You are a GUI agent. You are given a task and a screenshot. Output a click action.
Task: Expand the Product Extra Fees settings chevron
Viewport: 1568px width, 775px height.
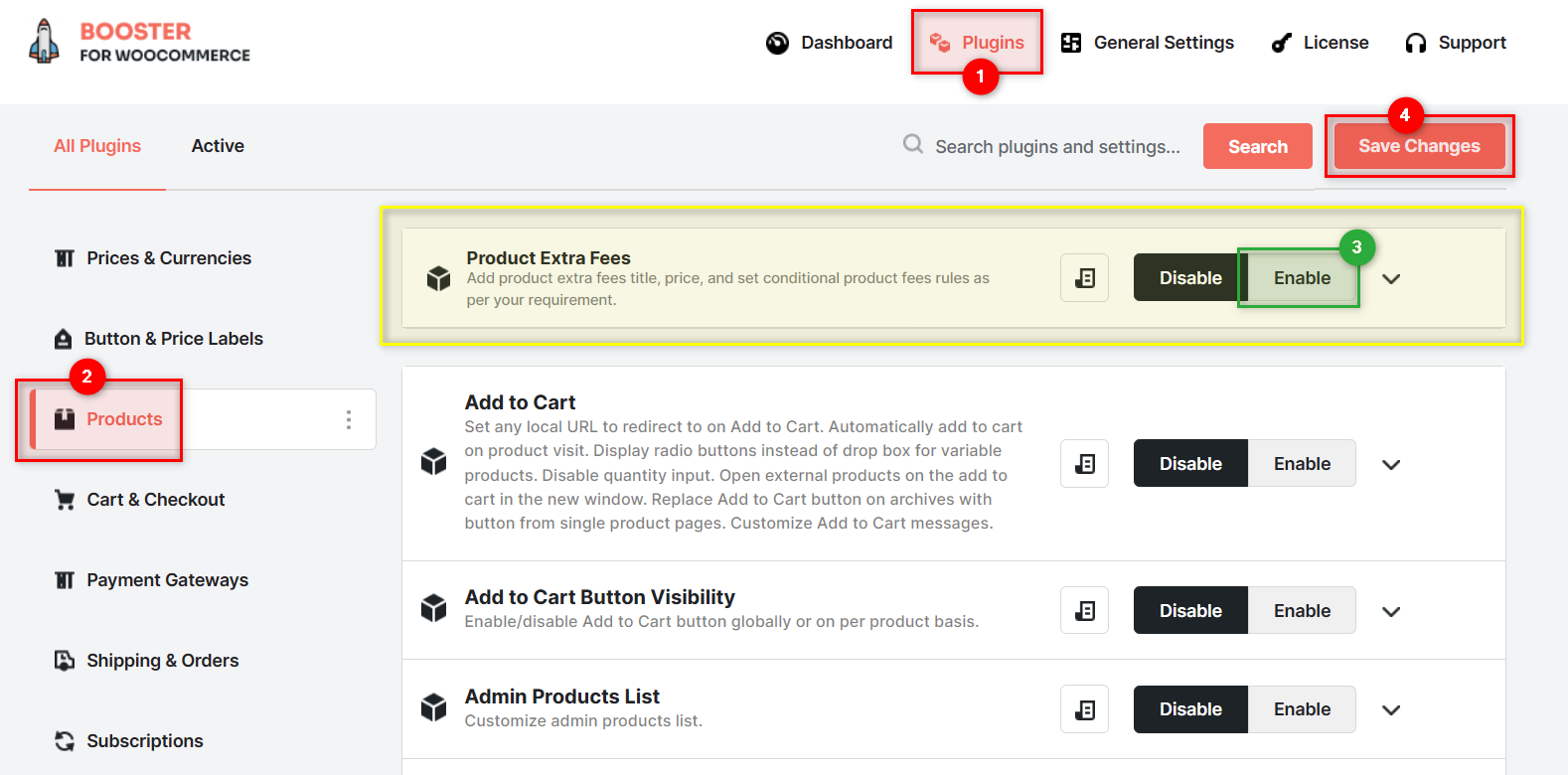pyautogui.click(x=1391, y=279)
